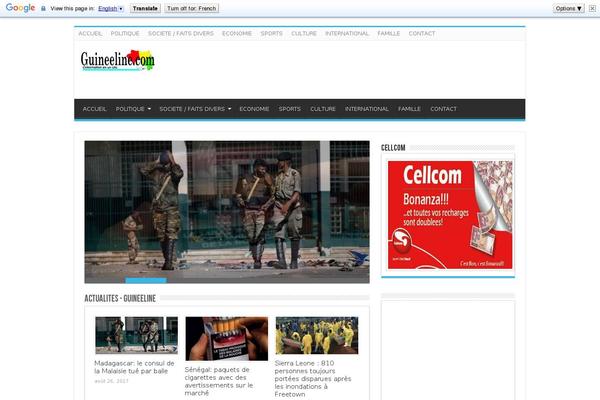Open the Options dropdown
The image size is (600, 400).
tap(569, 8)
